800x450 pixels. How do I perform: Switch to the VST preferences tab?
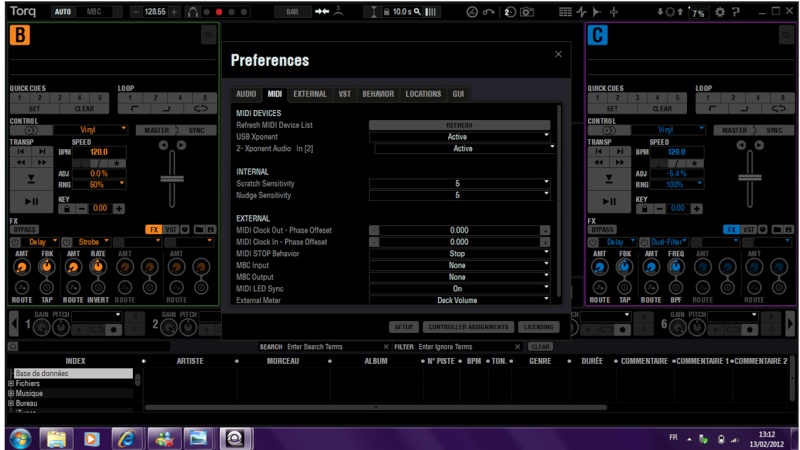point(344,94)
